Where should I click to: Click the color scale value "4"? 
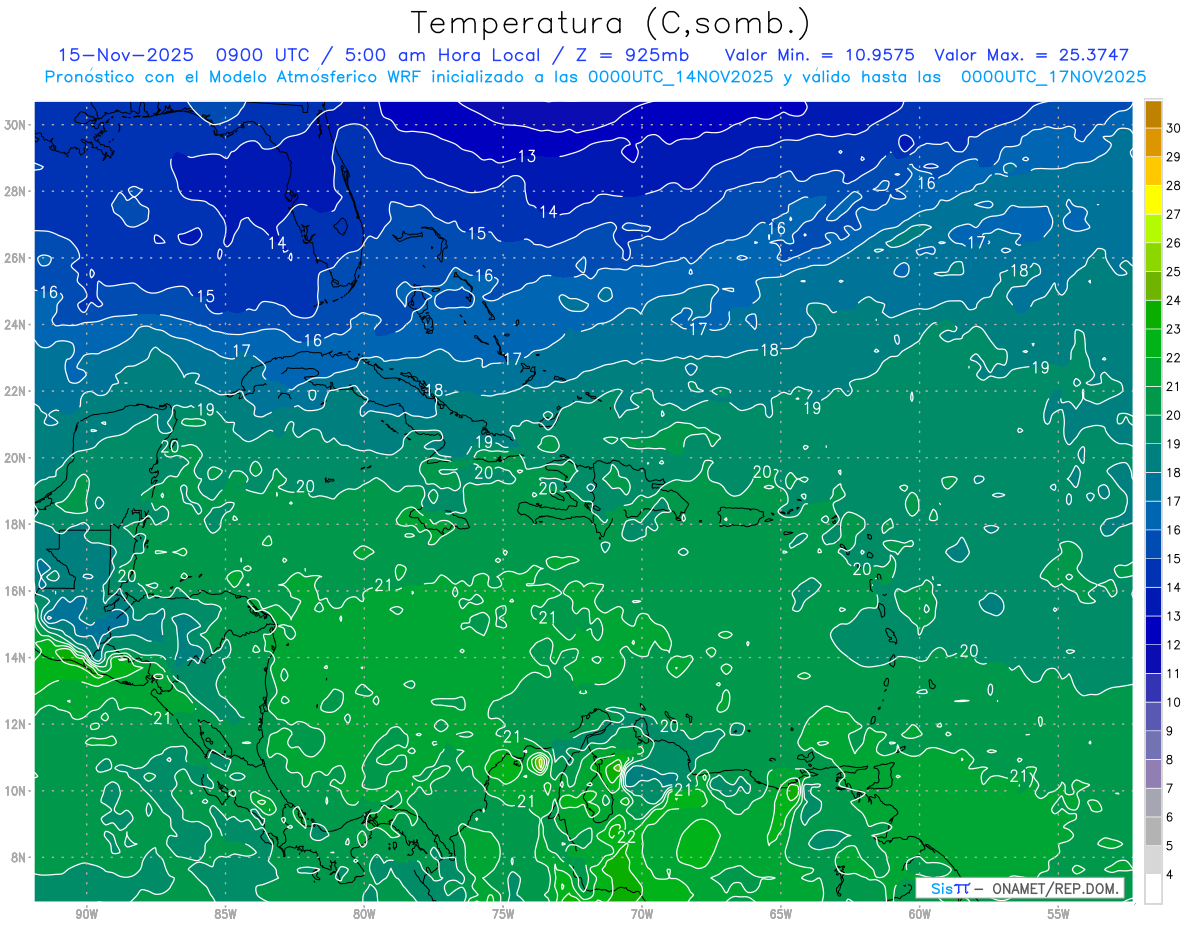point(1170,875)
